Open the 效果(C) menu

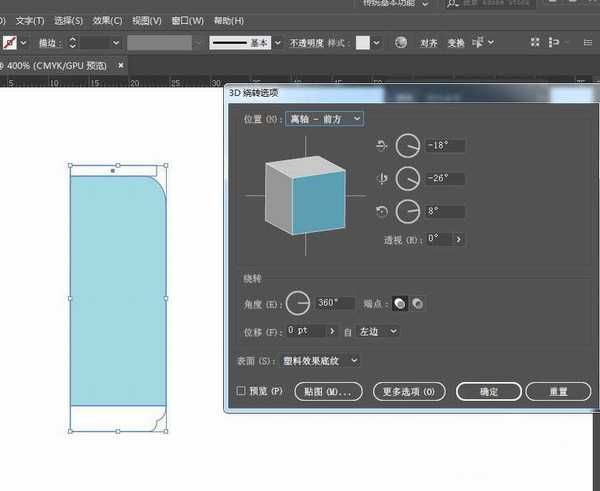pos(107,20)
